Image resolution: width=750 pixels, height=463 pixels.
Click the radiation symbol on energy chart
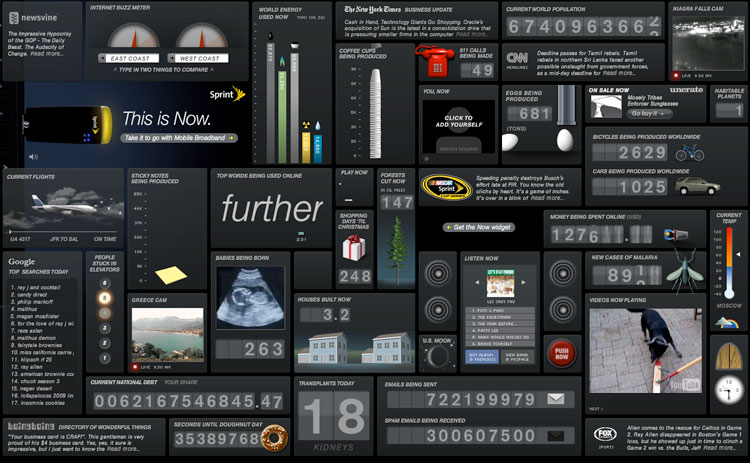pos(306,126)
